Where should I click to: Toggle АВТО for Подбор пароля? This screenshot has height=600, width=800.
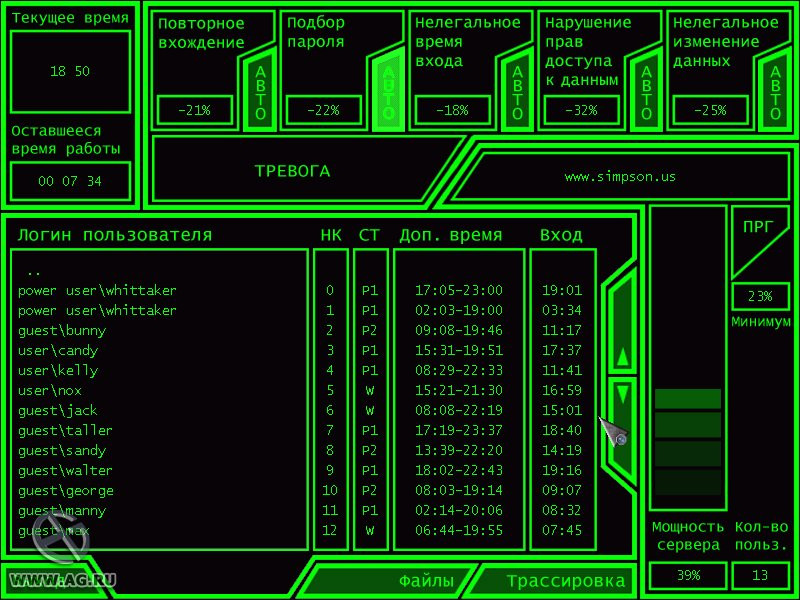(x=389, y=92)
